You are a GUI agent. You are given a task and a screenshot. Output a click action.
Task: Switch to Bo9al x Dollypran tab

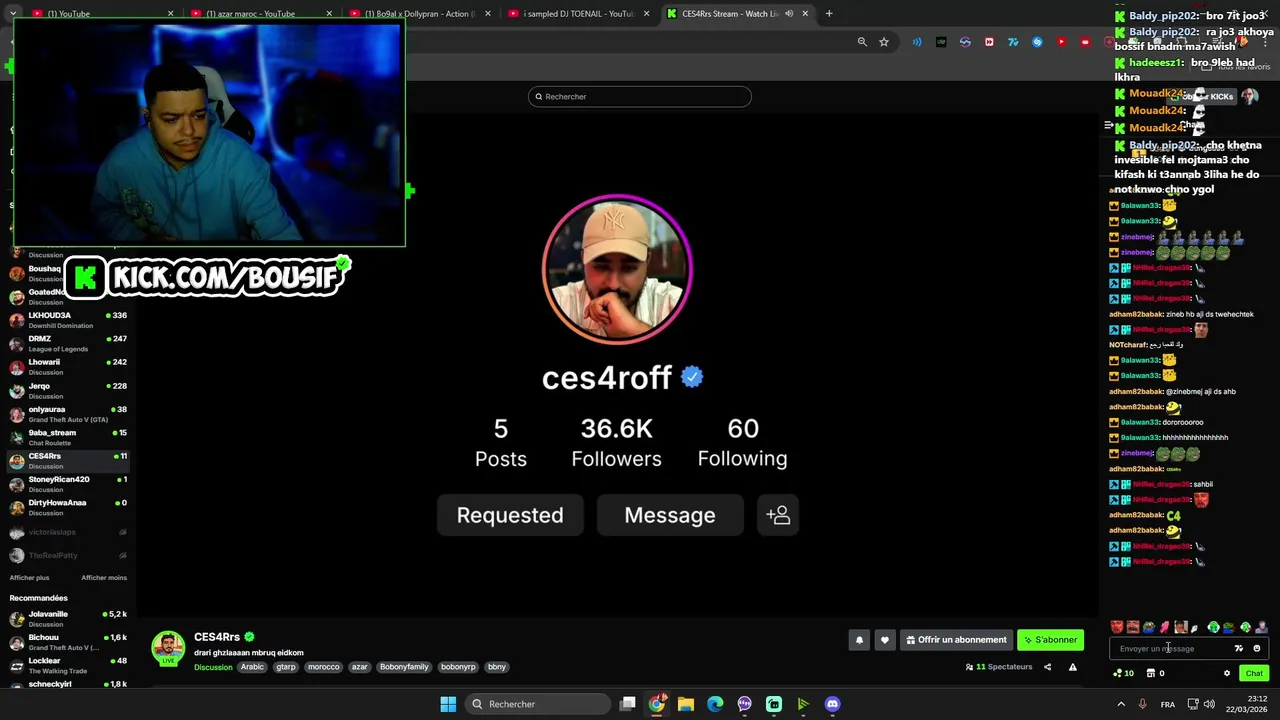coord(420,14)
